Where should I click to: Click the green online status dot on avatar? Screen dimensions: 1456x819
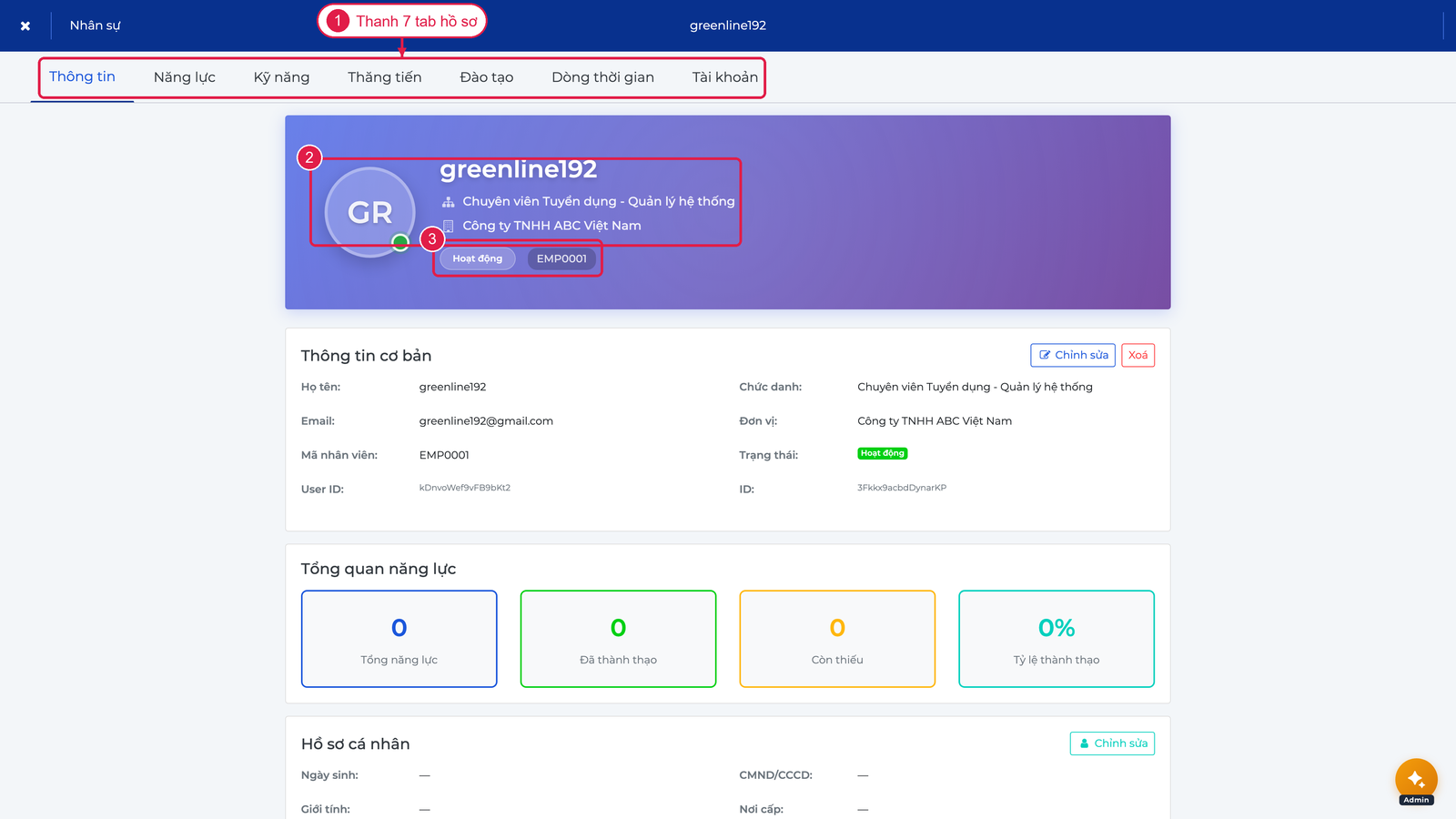(x=400, y=242)
